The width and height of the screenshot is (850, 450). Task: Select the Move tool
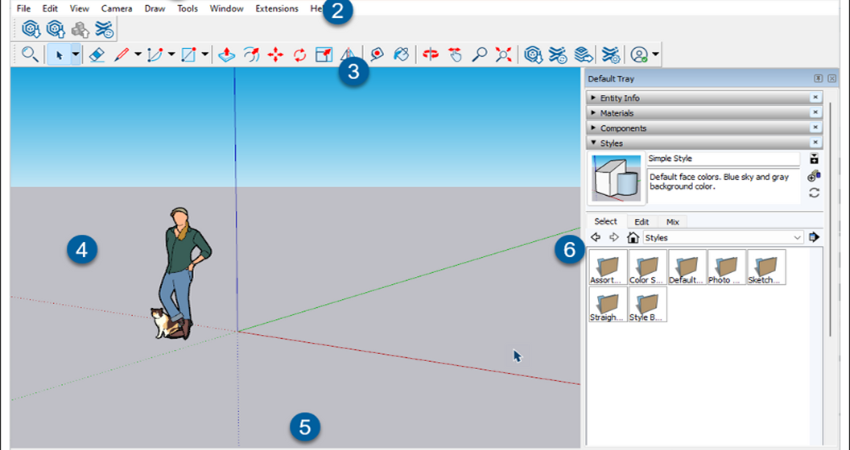(x=275, y=54)
